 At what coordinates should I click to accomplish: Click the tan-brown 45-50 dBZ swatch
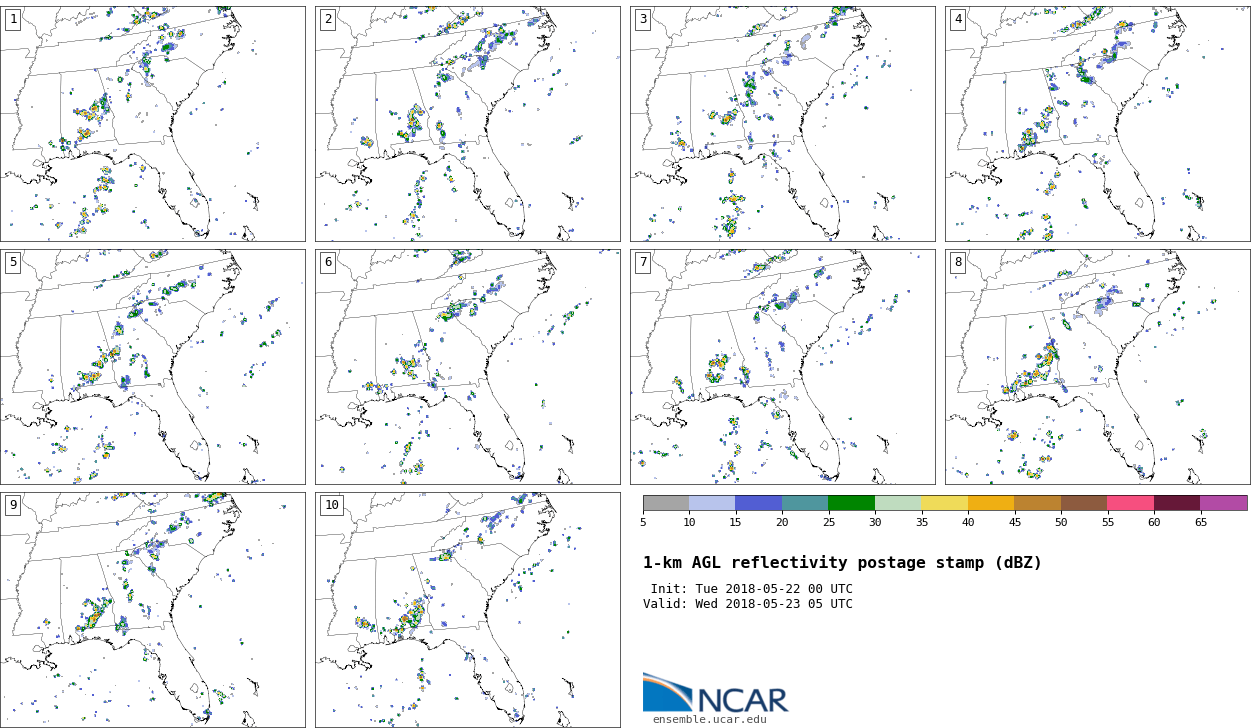pyautogui.click(x=1038, y=503)
